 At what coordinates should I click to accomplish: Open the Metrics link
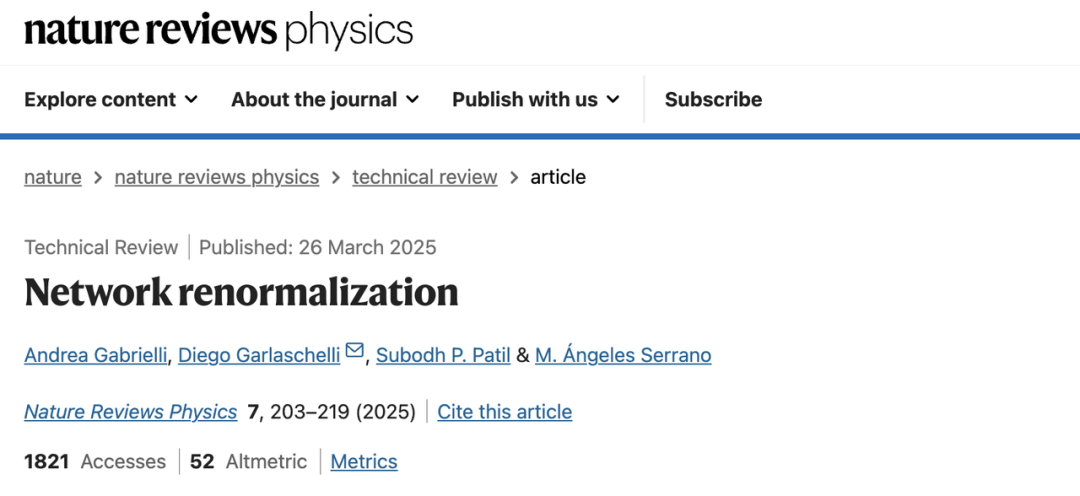click(364, 461)
